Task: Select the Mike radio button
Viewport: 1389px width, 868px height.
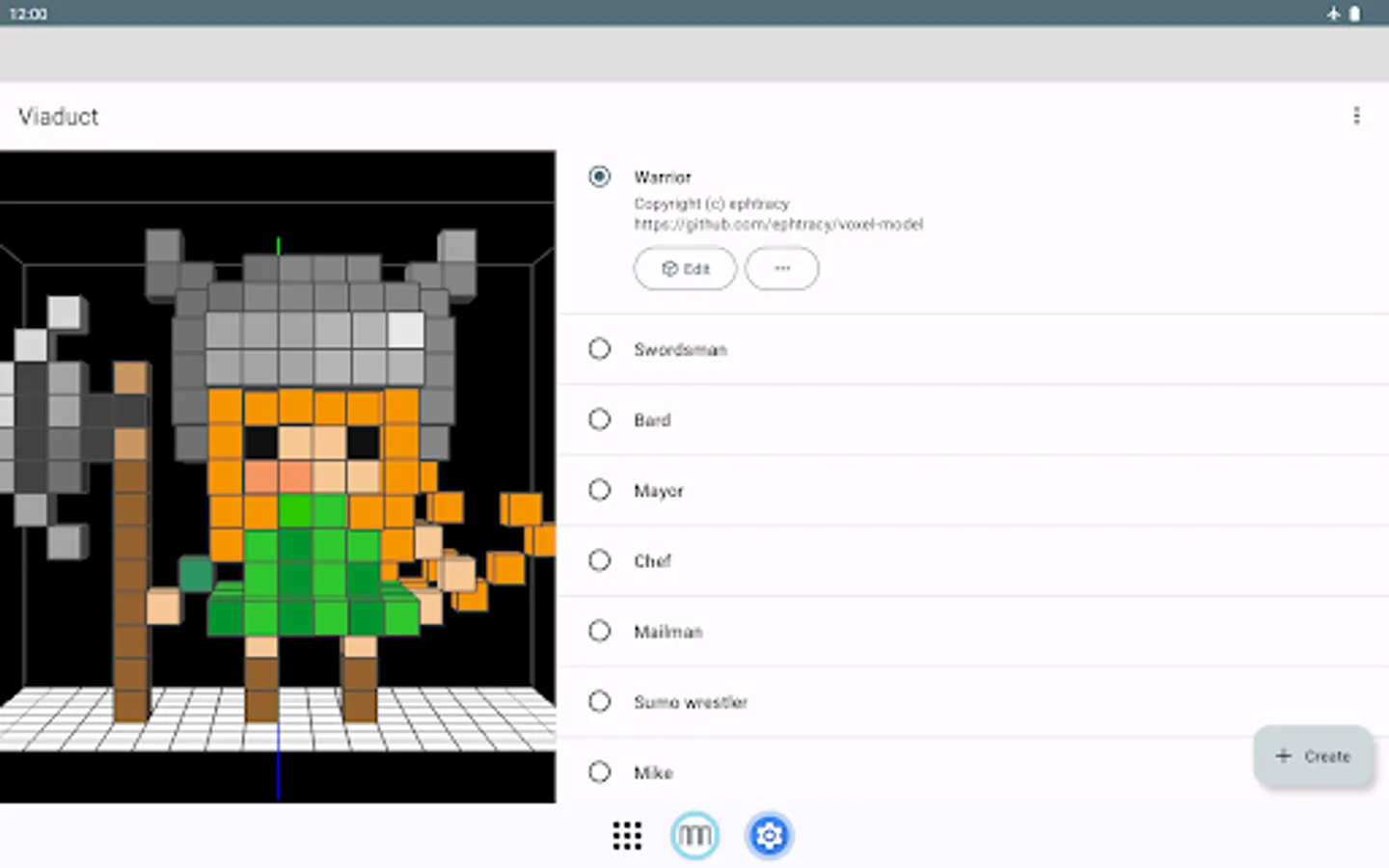Action: click(599, 772)
